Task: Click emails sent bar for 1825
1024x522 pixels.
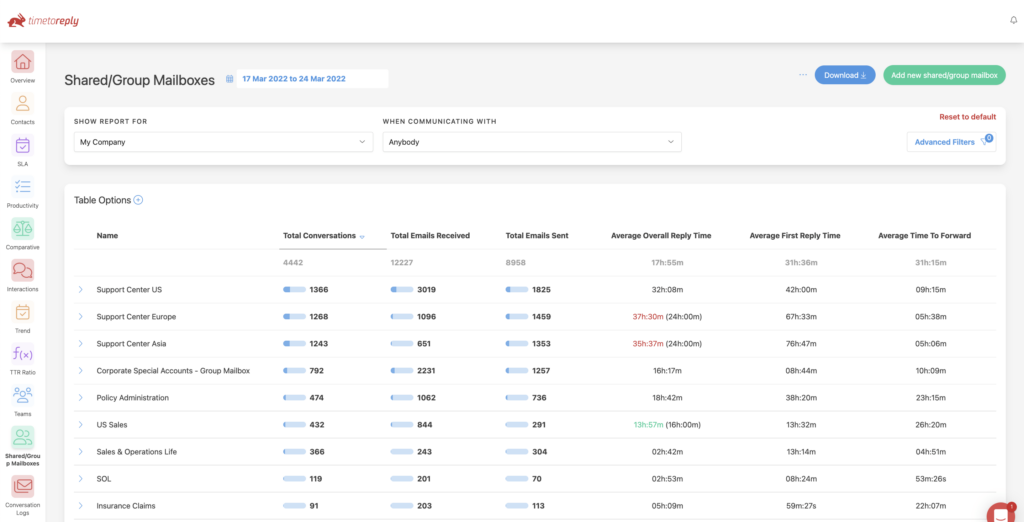Action: point(517,289)
